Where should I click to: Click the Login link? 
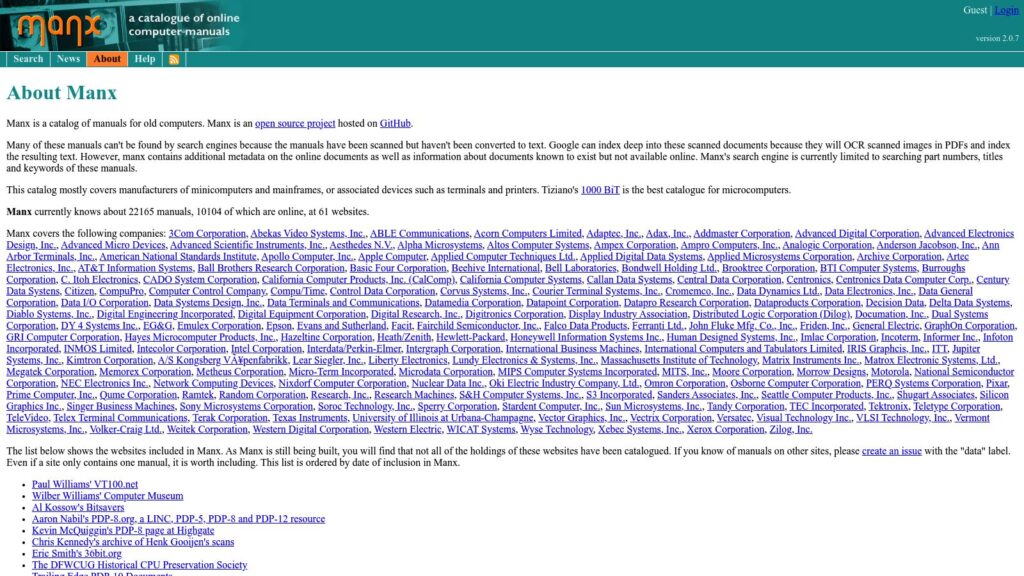[1006, 10]
